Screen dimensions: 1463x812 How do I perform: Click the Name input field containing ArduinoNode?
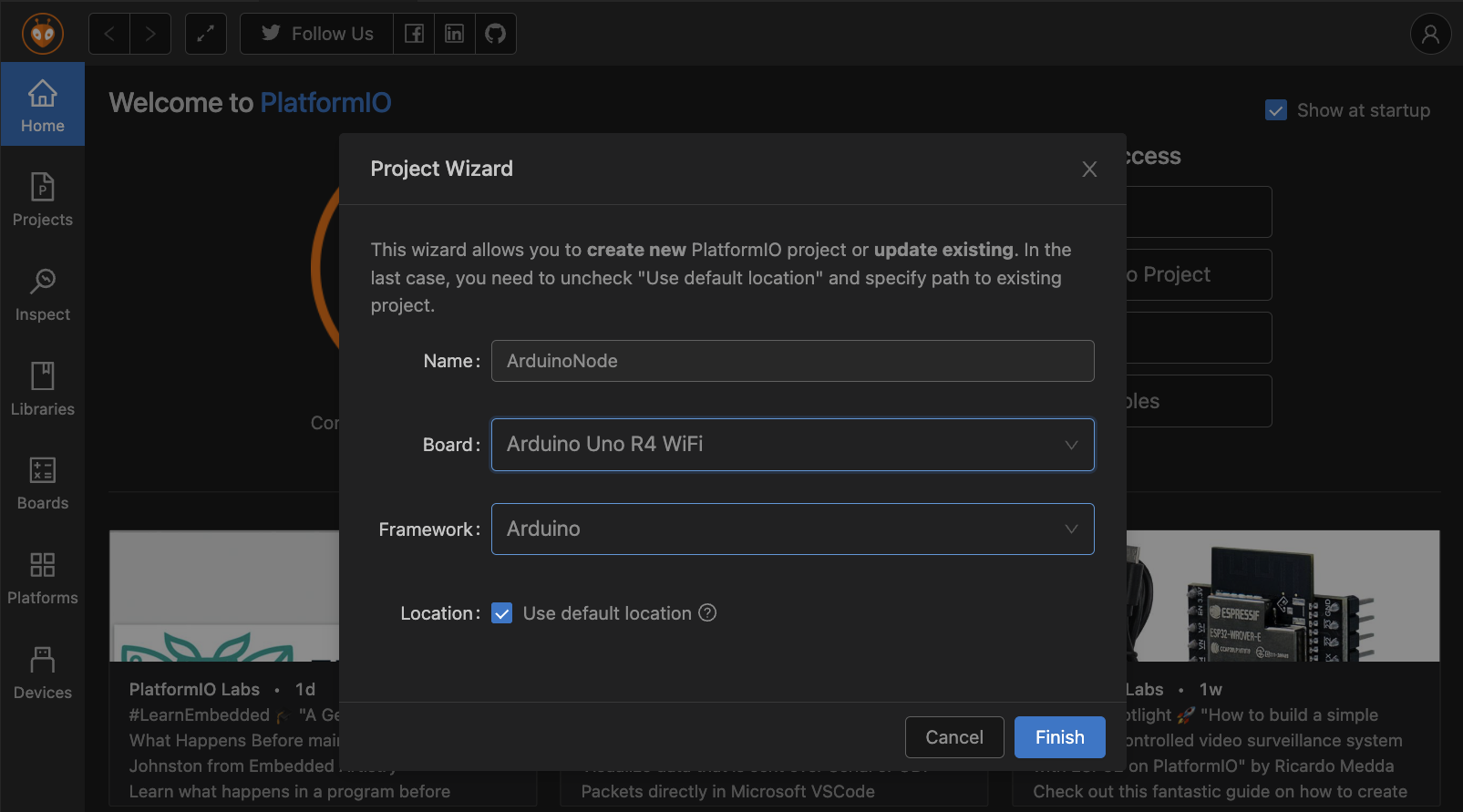(792, 361)
